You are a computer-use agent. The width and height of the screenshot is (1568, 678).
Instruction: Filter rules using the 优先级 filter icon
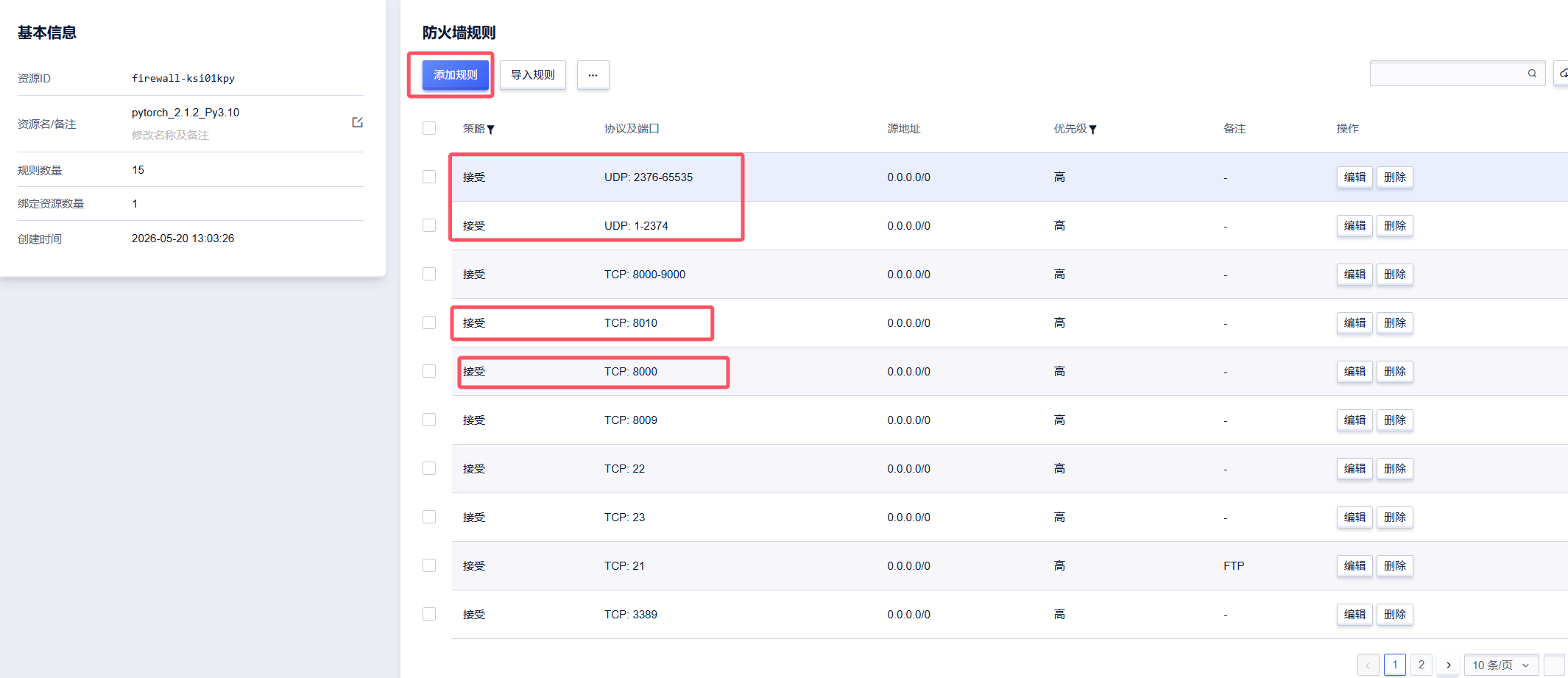[1093, 130]
